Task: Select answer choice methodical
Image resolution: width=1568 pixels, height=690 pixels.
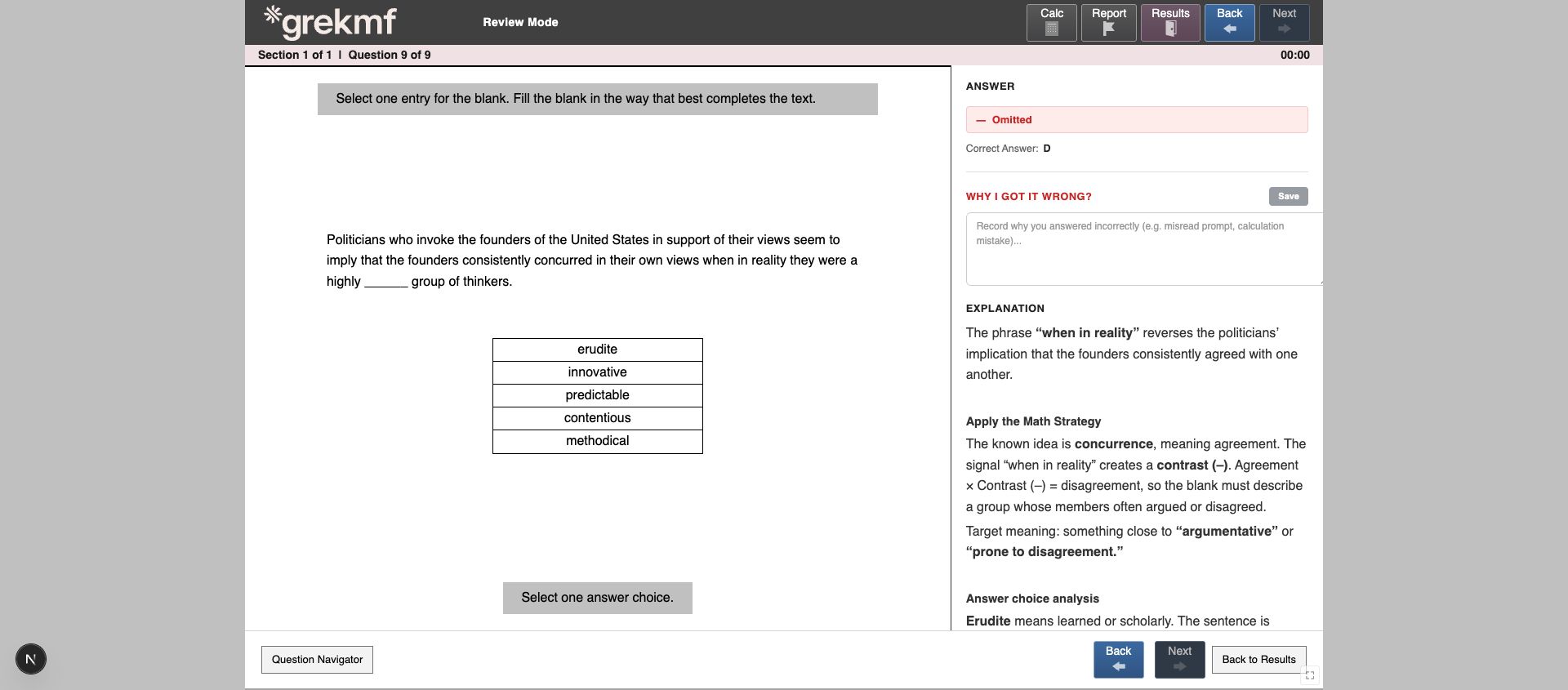Action: tap(597, 441)
